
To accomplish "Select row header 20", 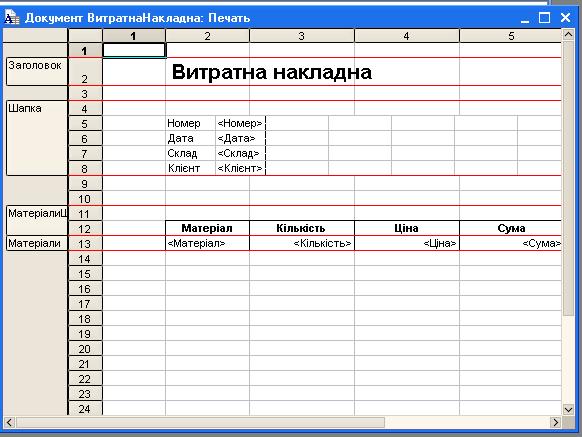I will pyautogui.click(x=85, y=349).
